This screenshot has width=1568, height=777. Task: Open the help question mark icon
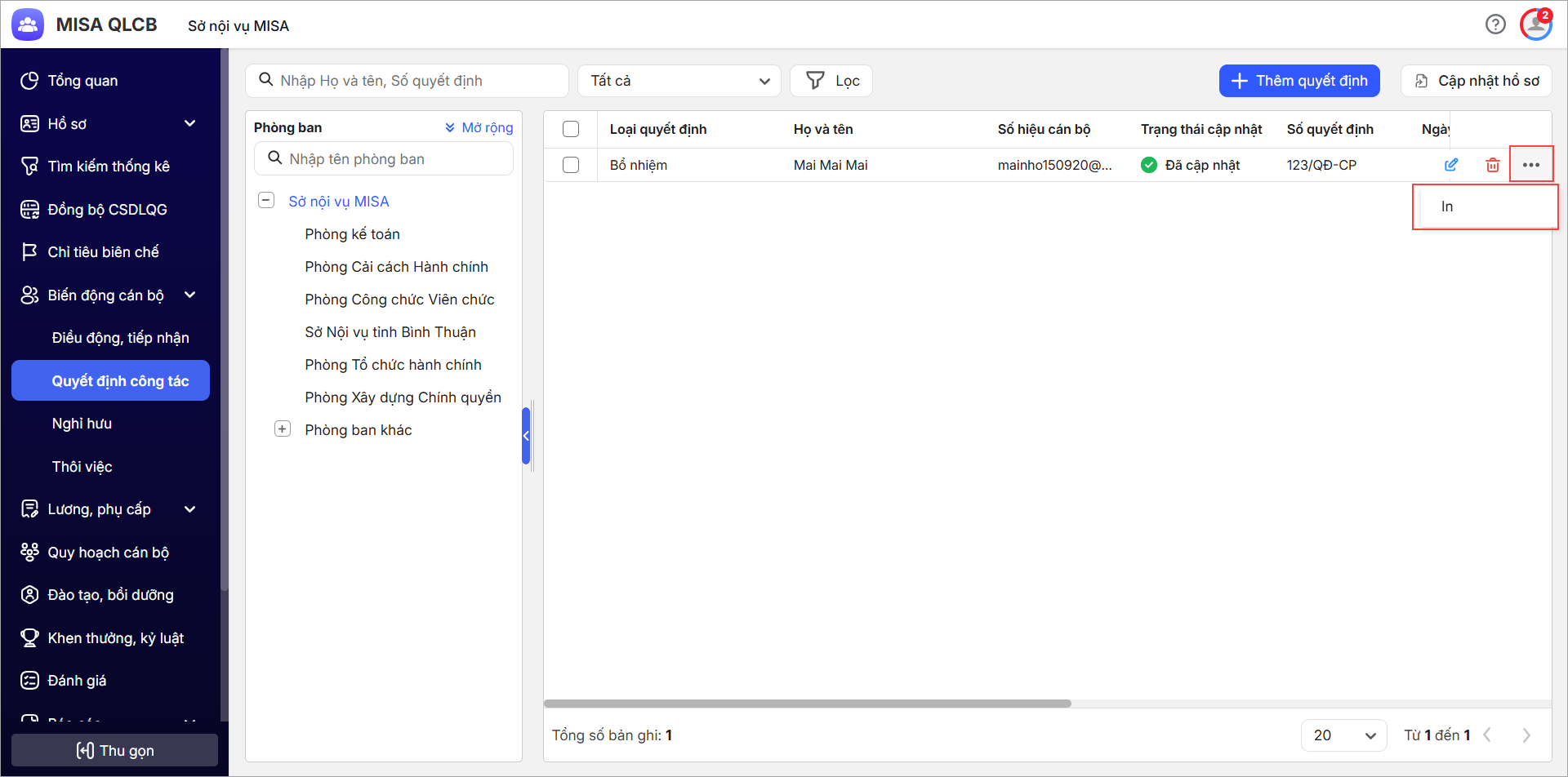tap(1495, 24)
